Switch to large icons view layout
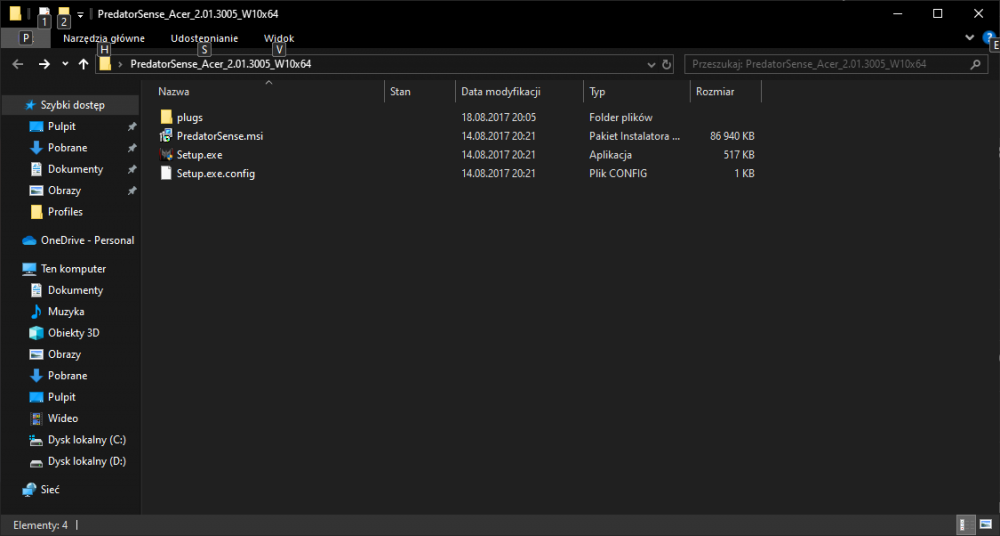 pos(984,524)
